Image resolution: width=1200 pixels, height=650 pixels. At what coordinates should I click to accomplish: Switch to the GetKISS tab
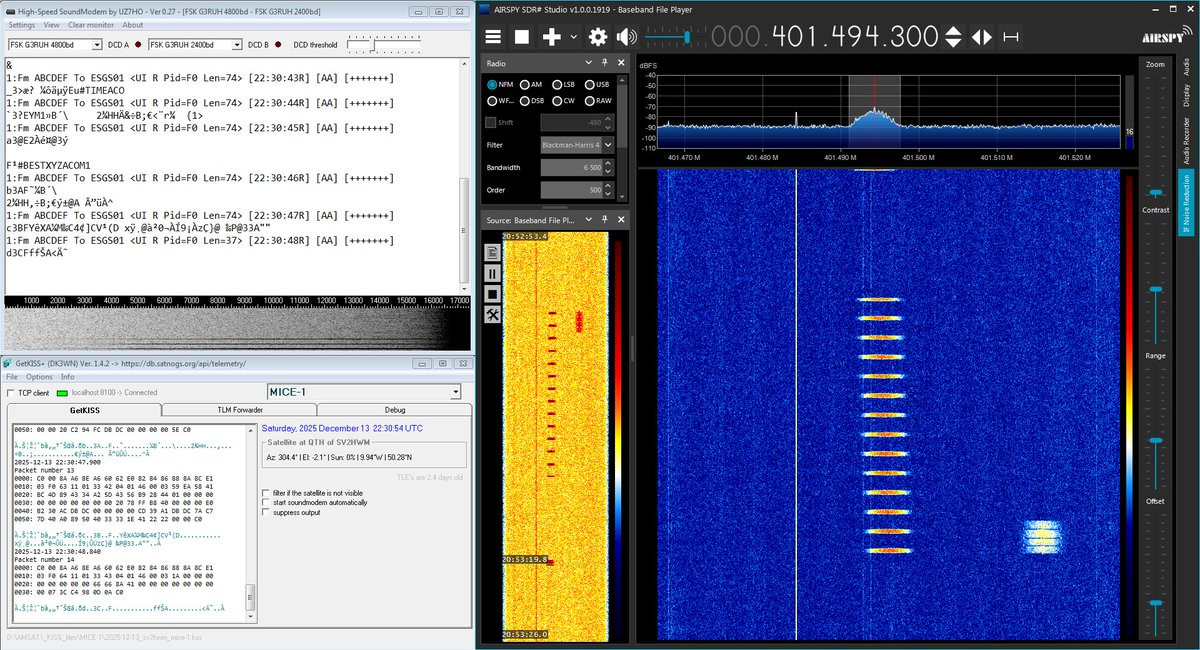(x=84, y=410)
